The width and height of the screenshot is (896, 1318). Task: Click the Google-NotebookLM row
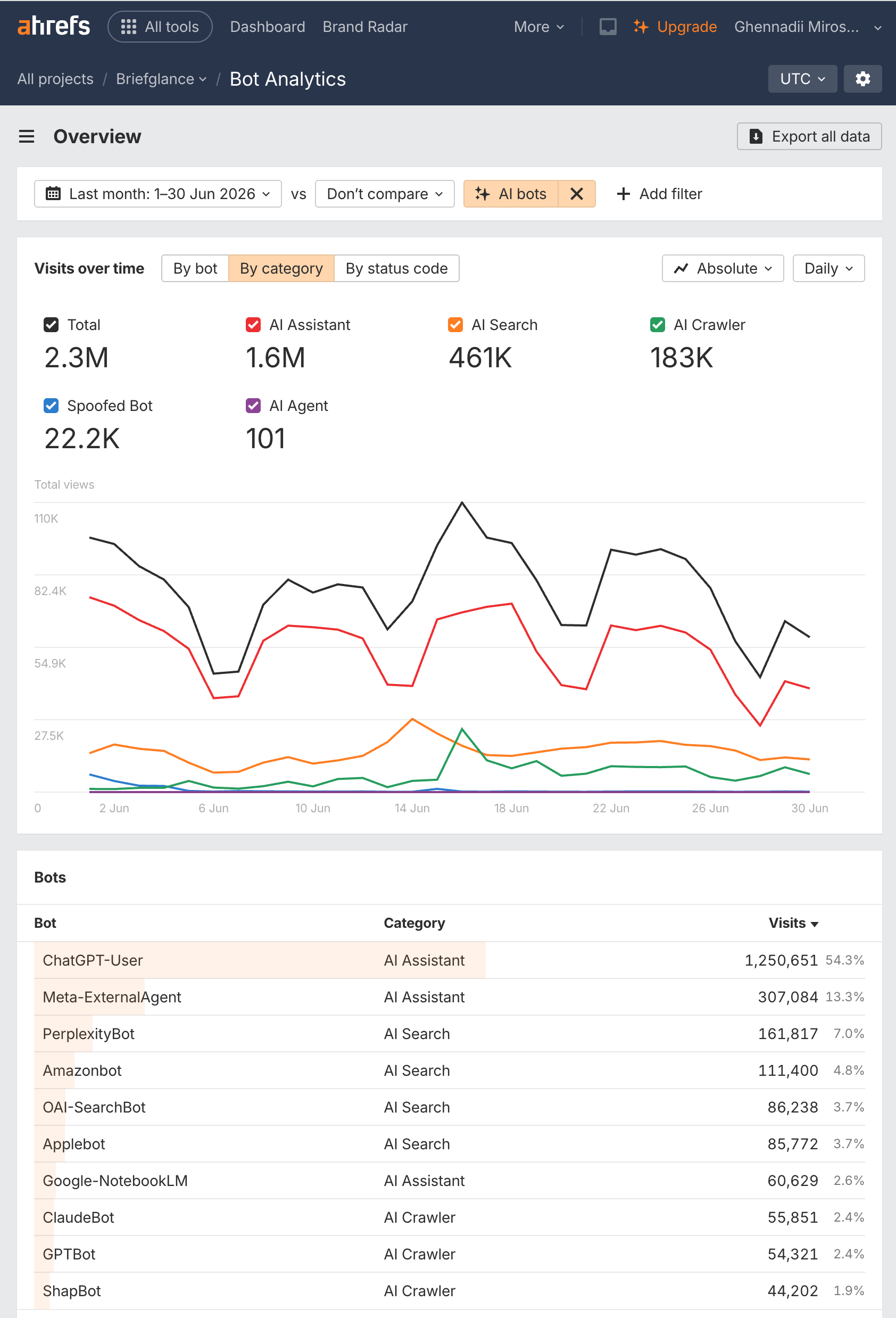[x=450, y=1181]
